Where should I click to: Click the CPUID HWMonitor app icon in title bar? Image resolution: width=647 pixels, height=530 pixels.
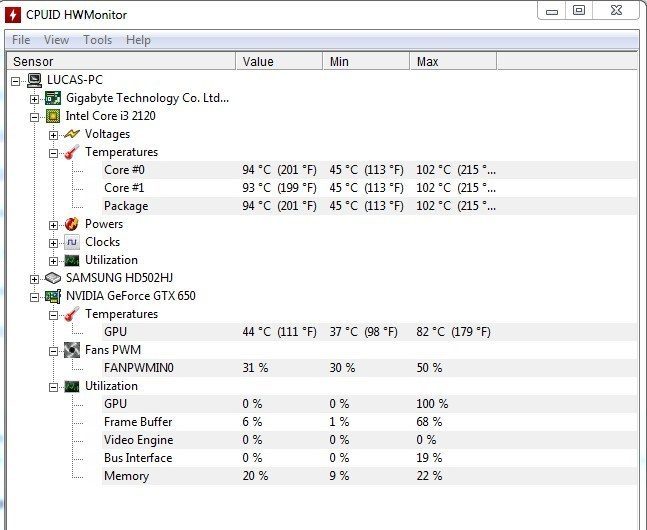point(13,15)
